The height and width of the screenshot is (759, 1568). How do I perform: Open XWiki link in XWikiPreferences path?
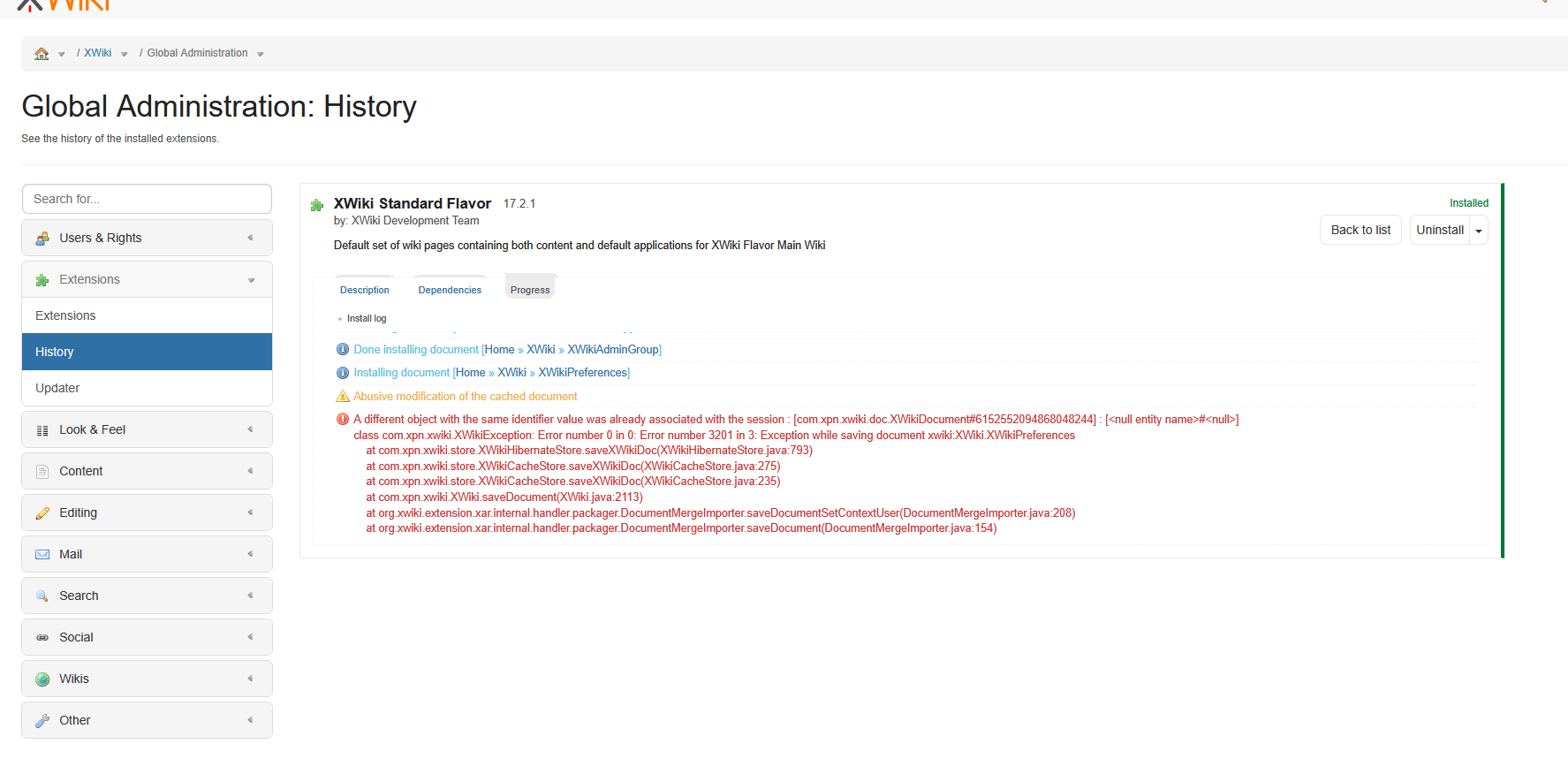[x=511, y=373]
